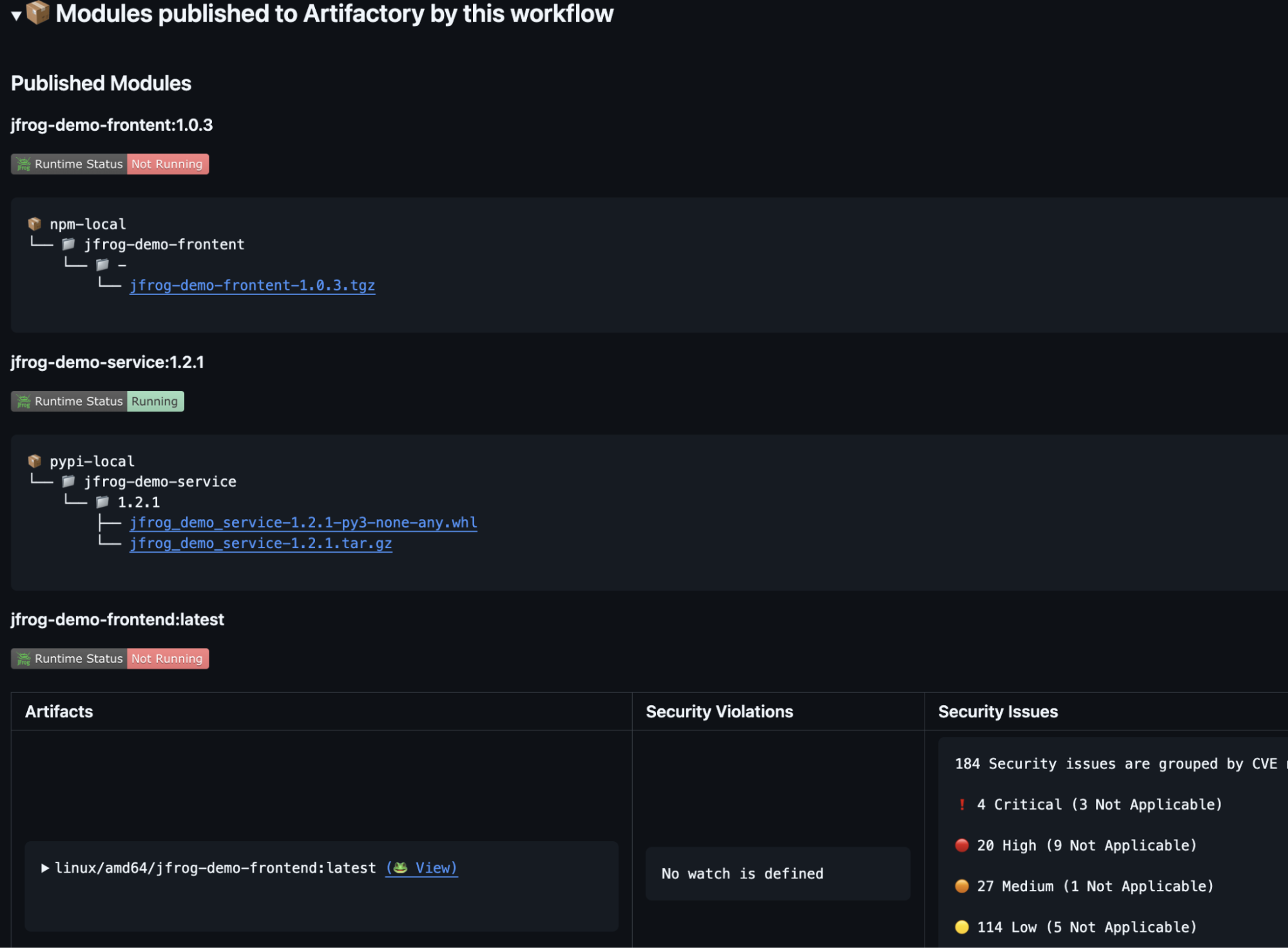Select the Artifacts column header
This screenshot has height=948, width=1288.
coord(59,711)
